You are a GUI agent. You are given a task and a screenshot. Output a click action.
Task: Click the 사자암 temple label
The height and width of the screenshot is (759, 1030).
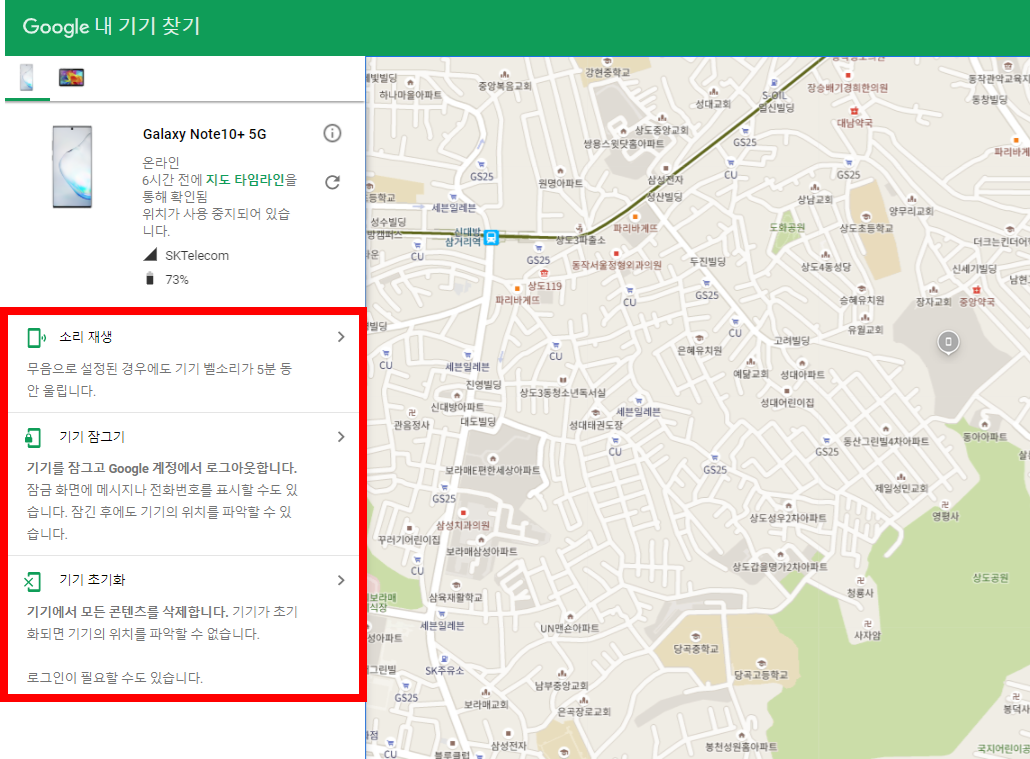pyautogui.click(x=867, y=635)
